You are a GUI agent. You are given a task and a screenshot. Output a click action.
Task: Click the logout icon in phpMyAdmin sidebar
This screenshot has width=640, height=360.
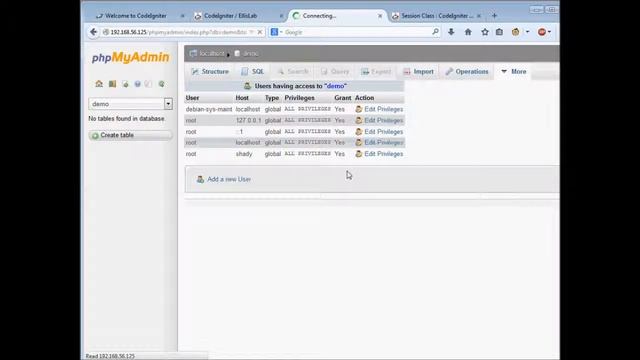point(112,84)
